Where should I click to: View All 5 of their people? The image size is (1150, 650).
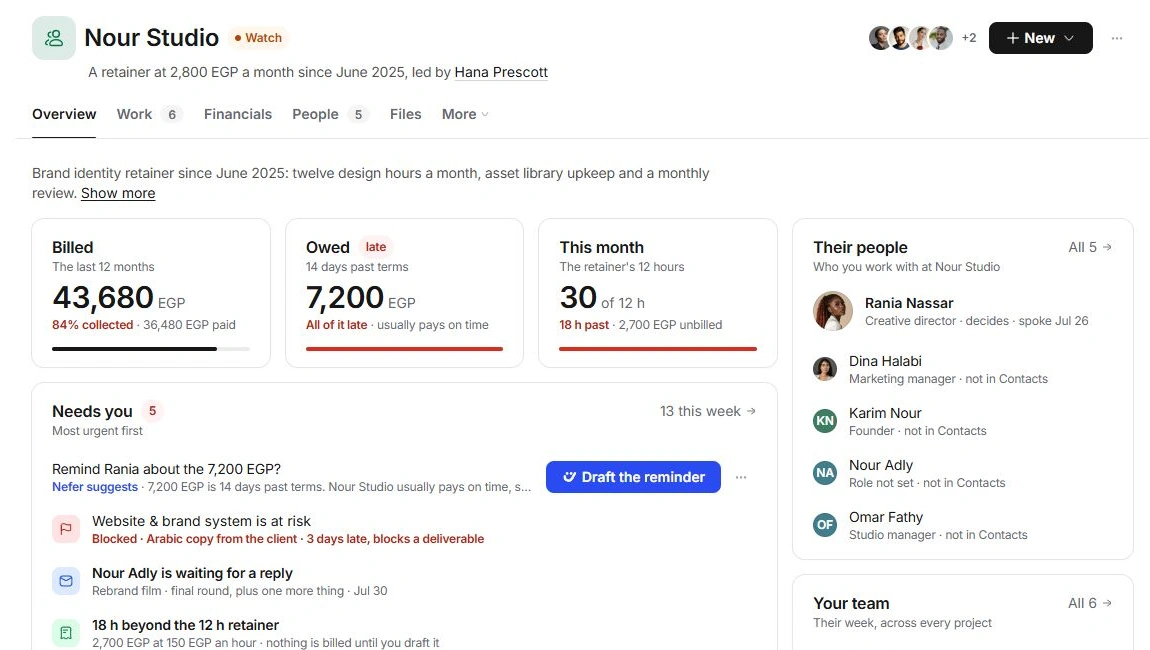[x=1090, y=247]
